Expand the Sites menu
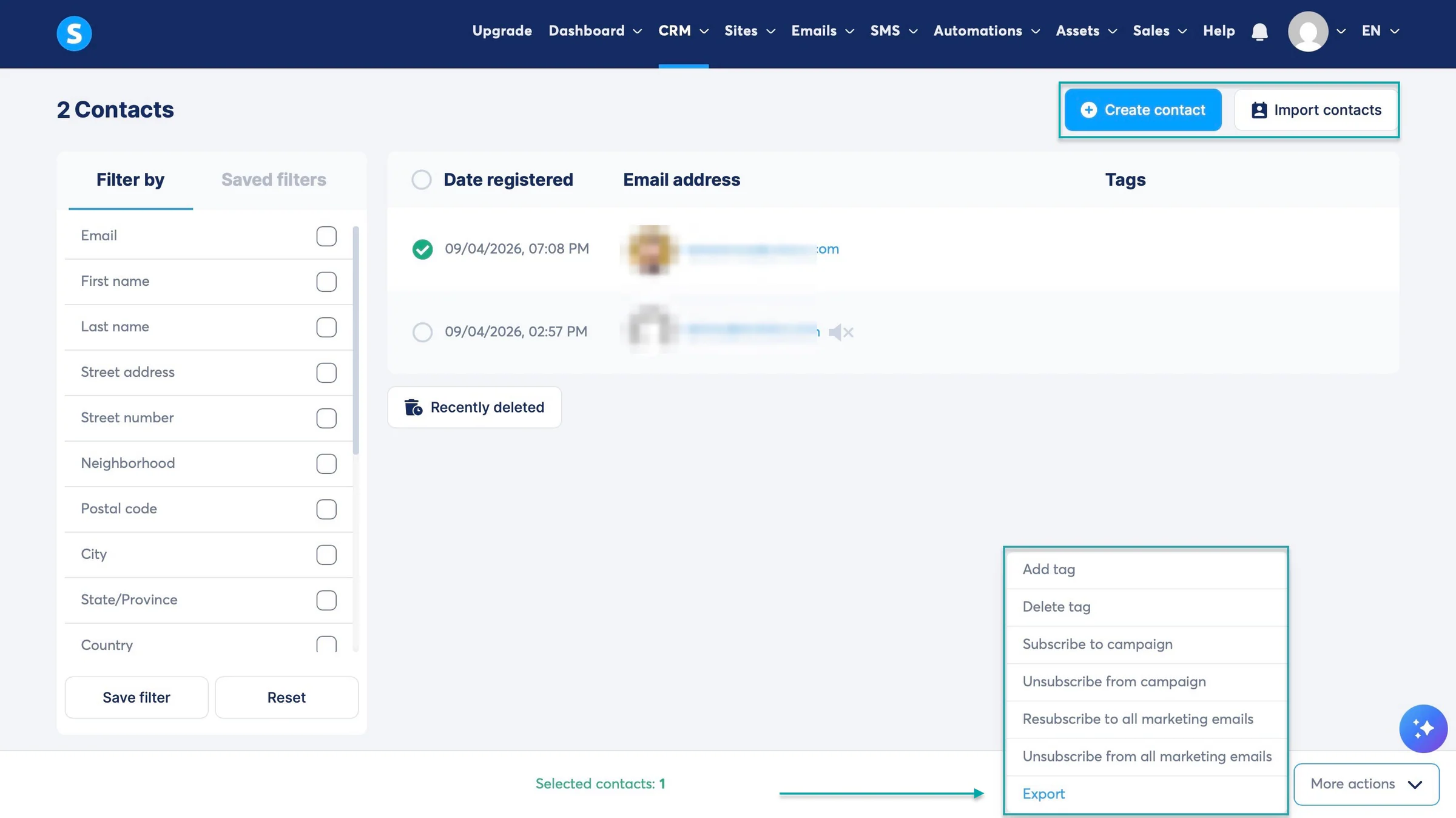Viewport: 1456px width, 818px height. (x=750, y=30)
